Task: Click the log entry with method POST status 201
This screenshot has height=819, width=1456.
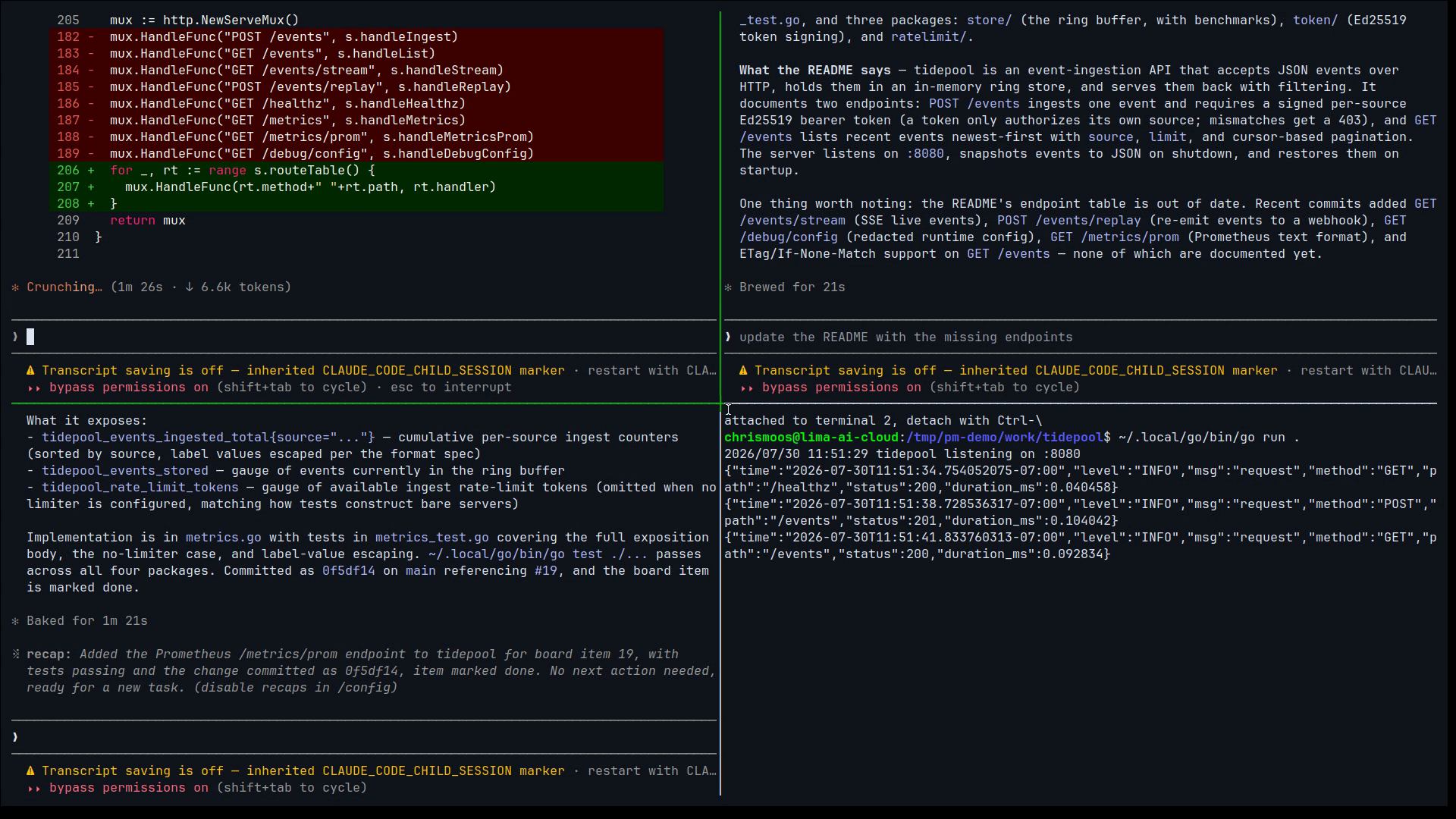Action: click(1081, 513)
